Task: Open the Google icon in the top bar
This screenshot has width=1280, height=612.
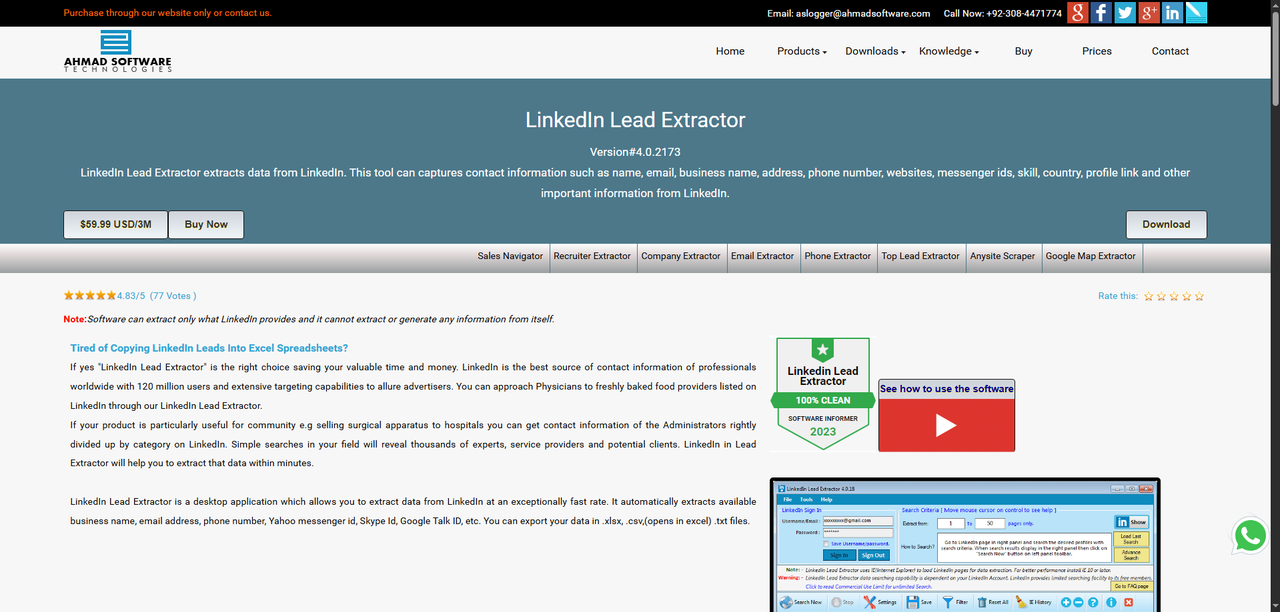Action: click(x=1077, y=13)
